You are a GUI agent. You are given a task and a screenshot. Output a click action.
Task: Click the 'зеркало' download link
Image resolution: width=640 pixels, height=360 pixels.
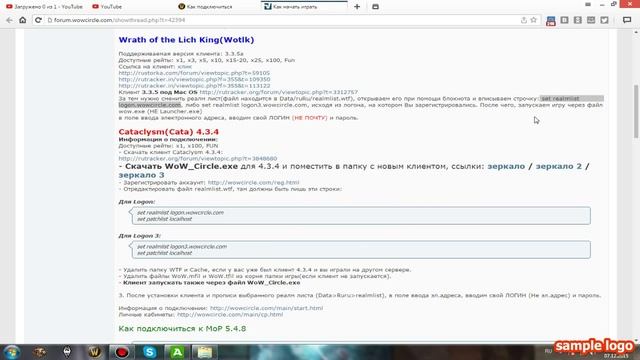point(506,167)
